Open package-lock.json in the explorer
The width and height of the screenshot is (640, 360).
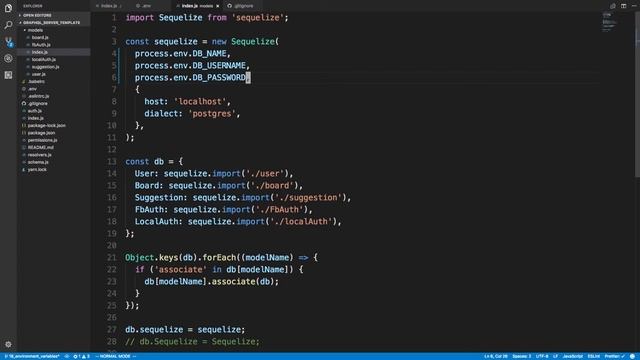coord(46,125)
